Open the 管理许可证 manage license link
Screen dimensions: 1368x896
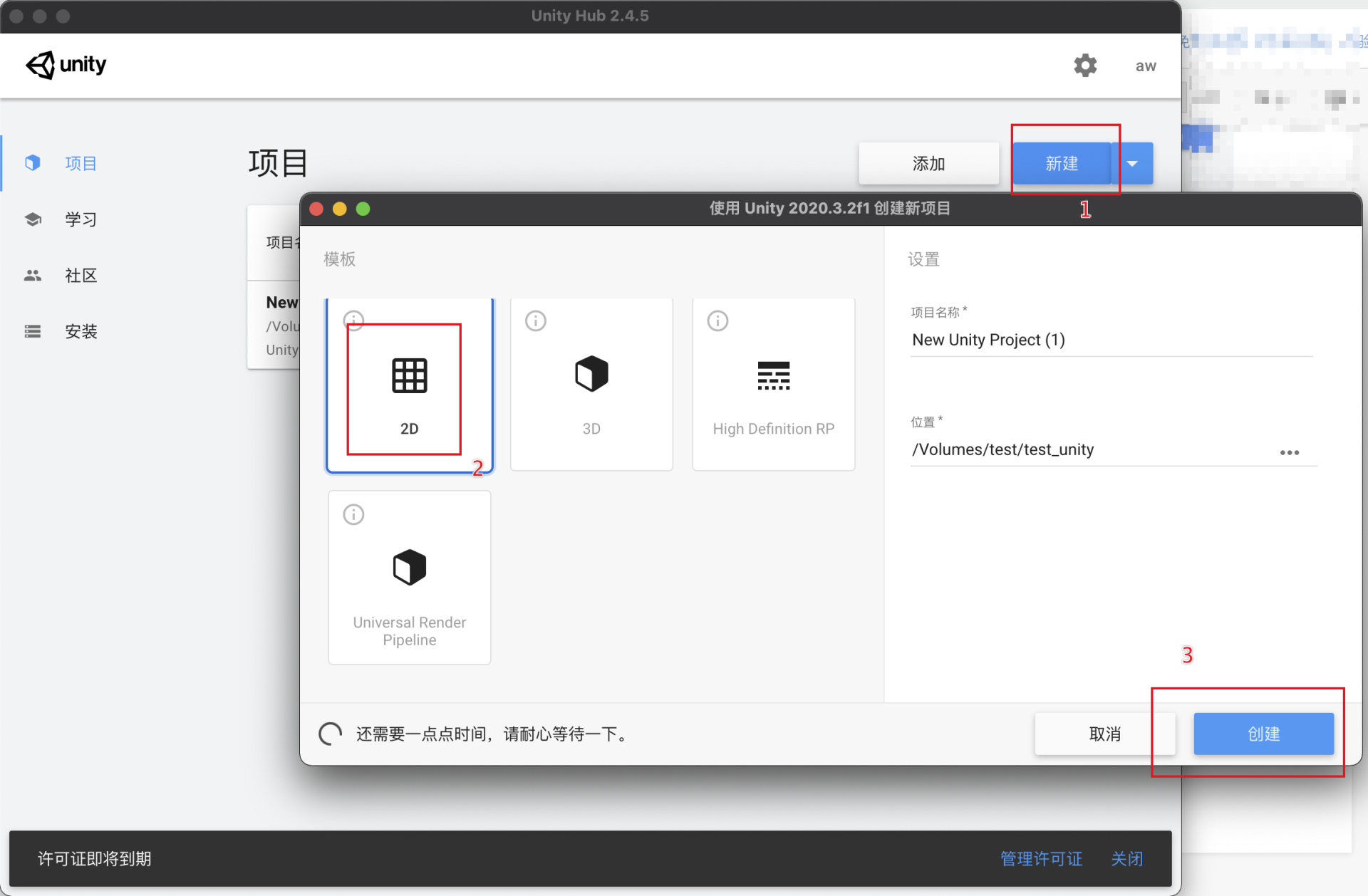[x=1042, y=859]
